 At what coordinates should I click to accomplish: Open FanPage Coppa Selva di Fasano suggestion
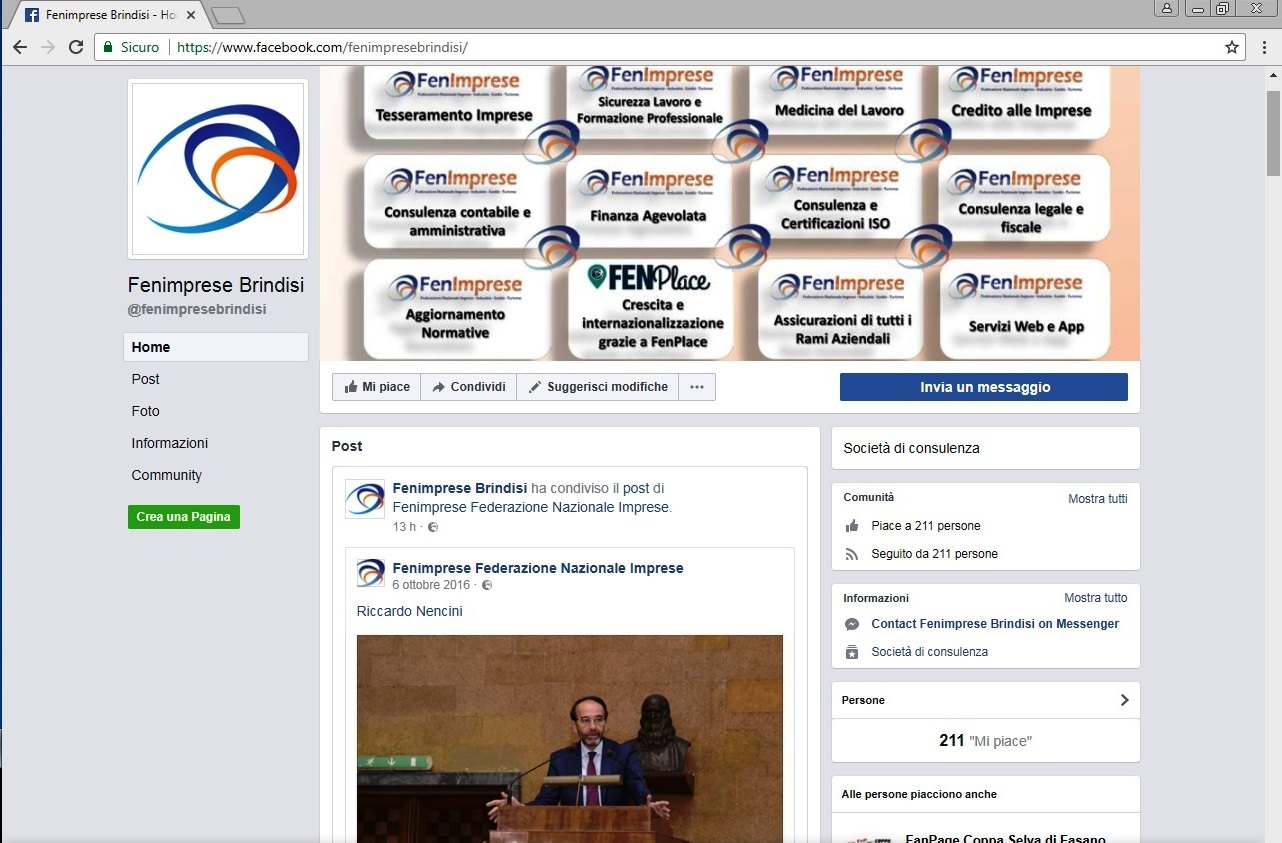(1005, 837)
